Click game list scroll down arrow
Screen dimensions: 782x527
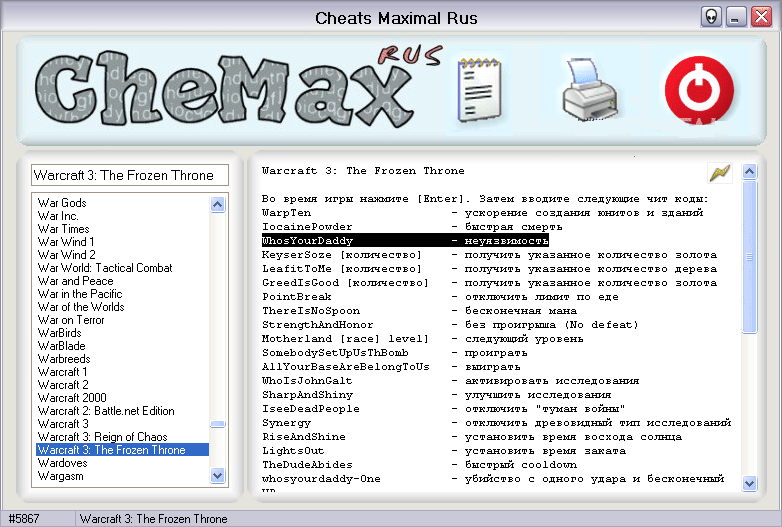217,475
